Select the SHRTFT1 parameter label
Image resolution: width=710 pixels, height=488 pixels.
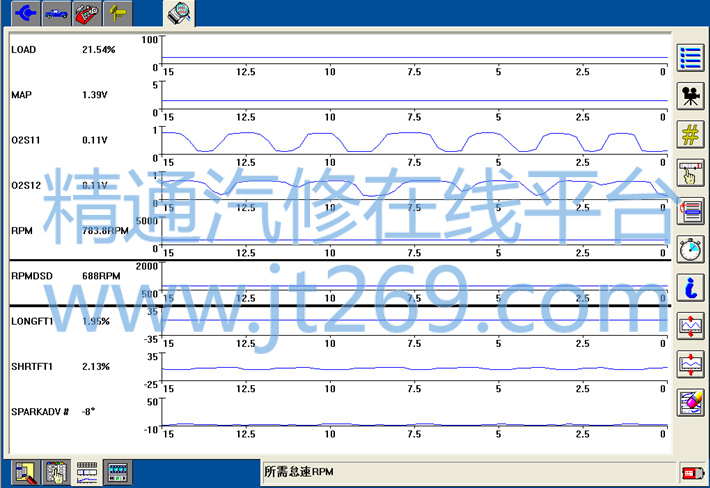32,367
